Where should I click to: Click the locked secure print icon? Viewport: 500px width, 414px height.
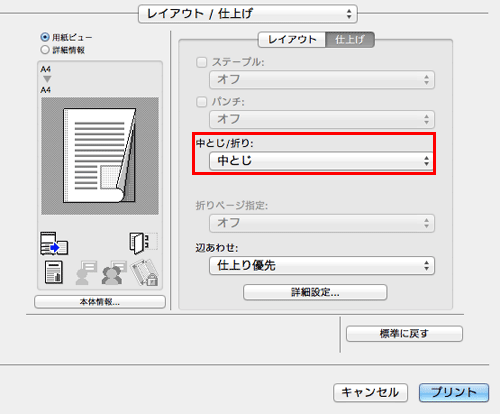[x=145, y=273]
